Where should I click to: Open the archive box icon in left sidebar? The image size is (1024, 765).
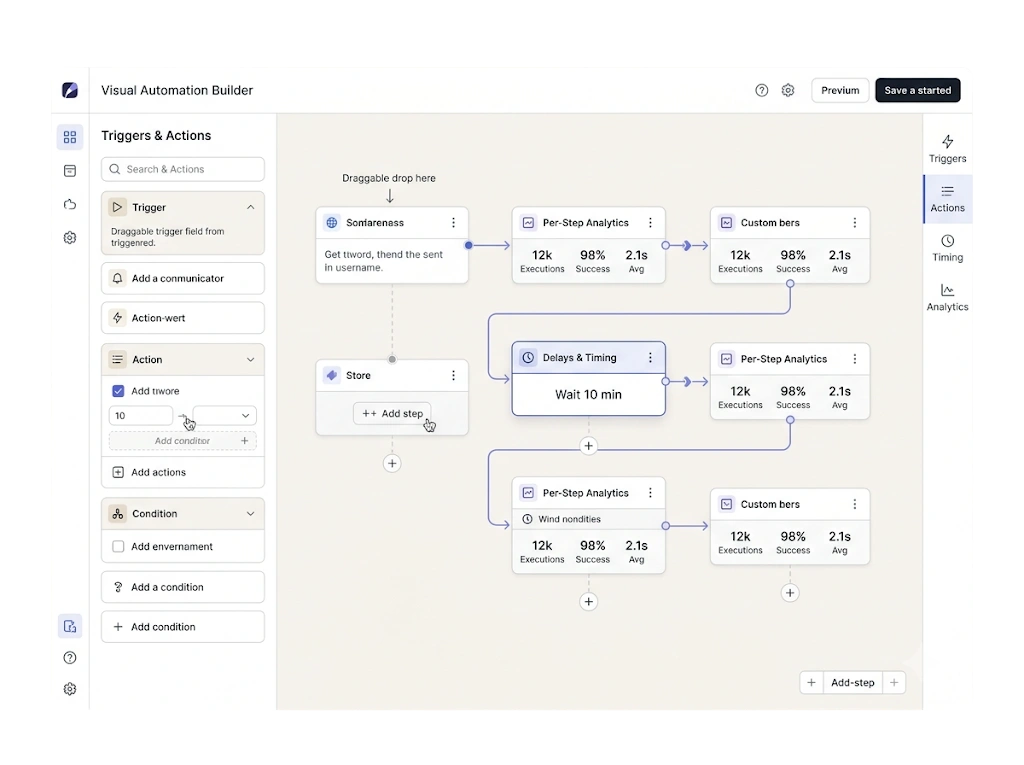(x=70, y=171)
